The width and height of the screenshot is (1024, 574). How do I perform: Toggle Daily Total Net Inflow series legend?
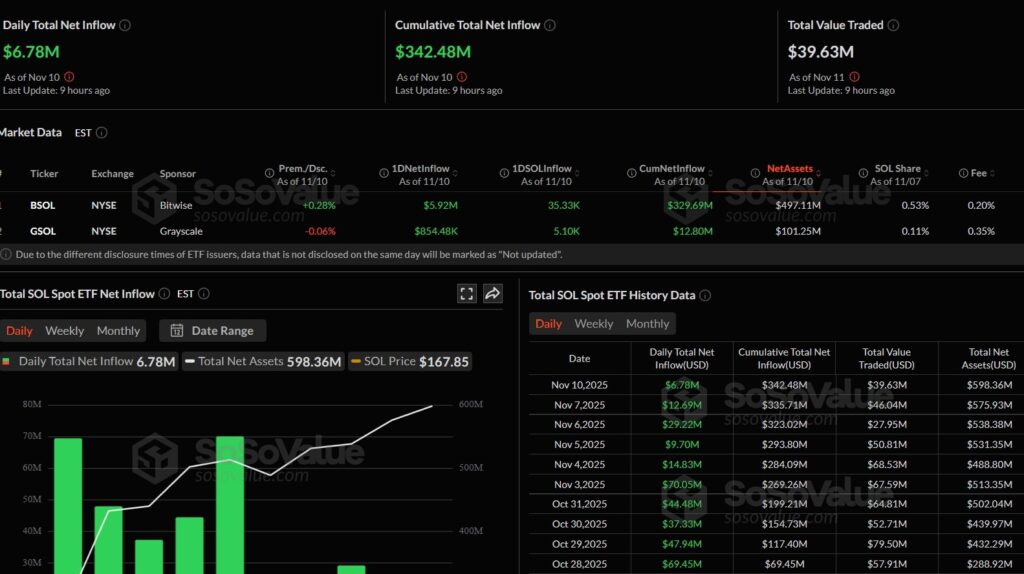[x=88, y=361]
